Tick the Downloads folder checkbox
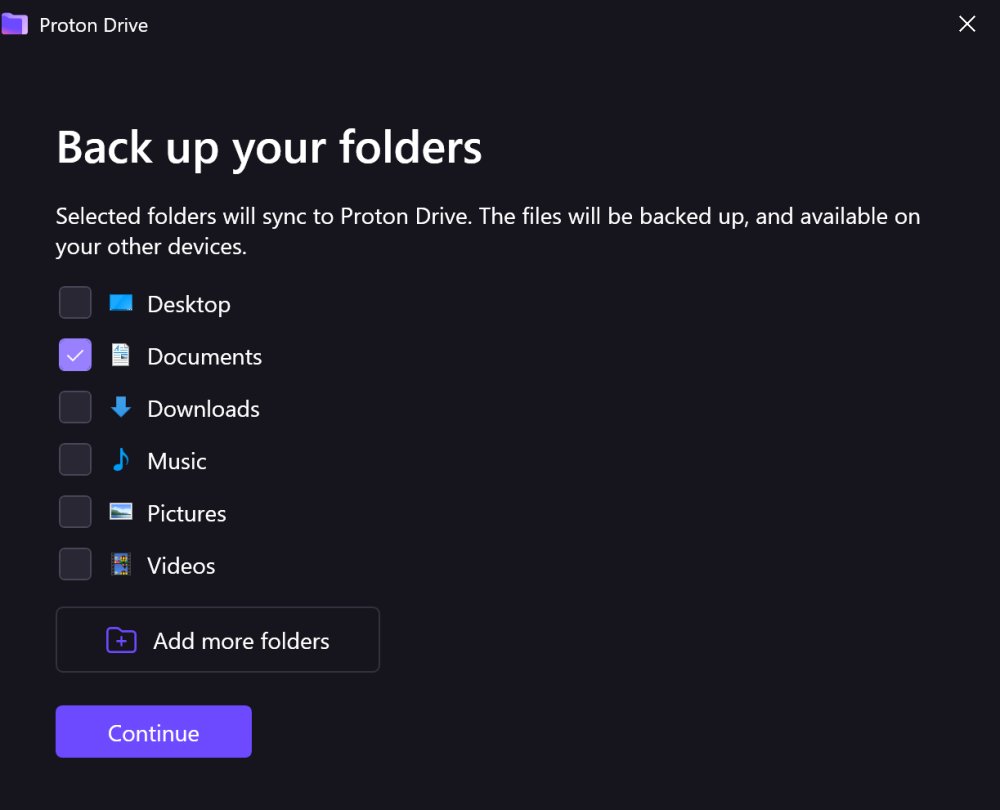This screenshot has width=1000, height=810. click(75, 407)
